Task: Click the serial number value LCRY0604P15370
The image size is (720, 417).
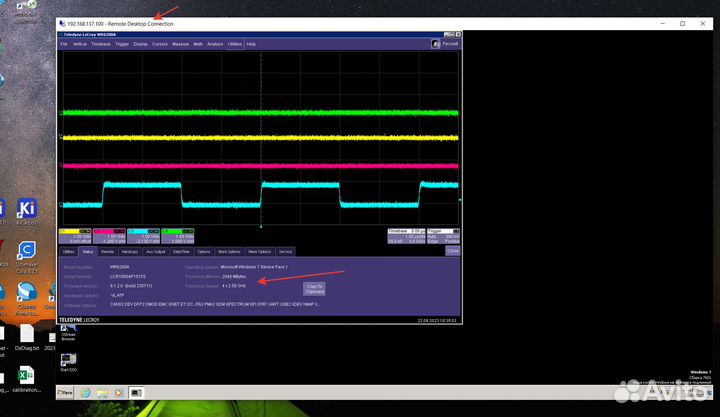Action: tap(128, 276)
